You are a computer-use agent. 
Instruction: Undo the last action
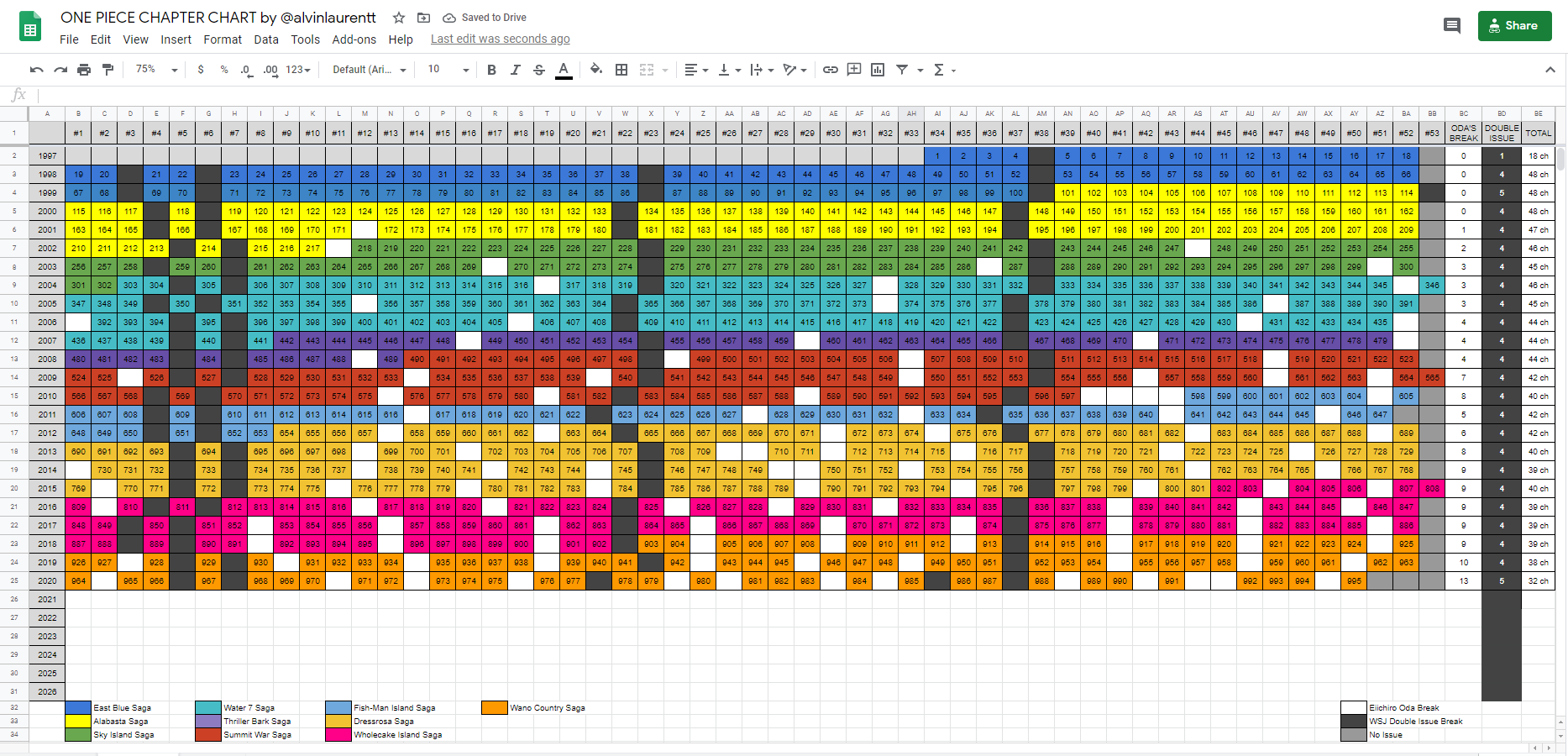pos(36,70)
